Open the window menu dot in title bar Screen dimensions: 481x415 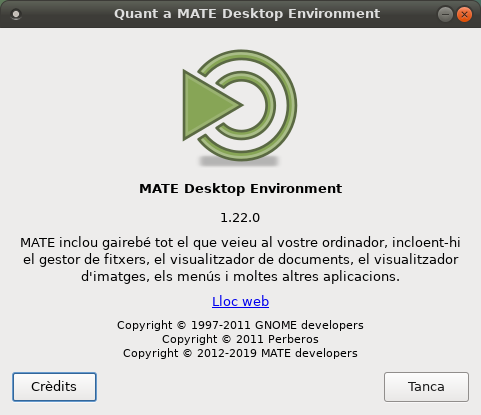(16, 14)
